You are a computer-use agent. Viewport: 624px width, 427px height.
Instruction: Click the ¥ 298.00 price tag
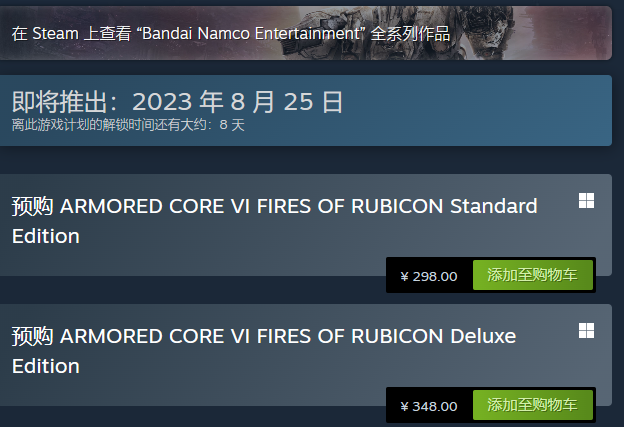coord(429,276)
